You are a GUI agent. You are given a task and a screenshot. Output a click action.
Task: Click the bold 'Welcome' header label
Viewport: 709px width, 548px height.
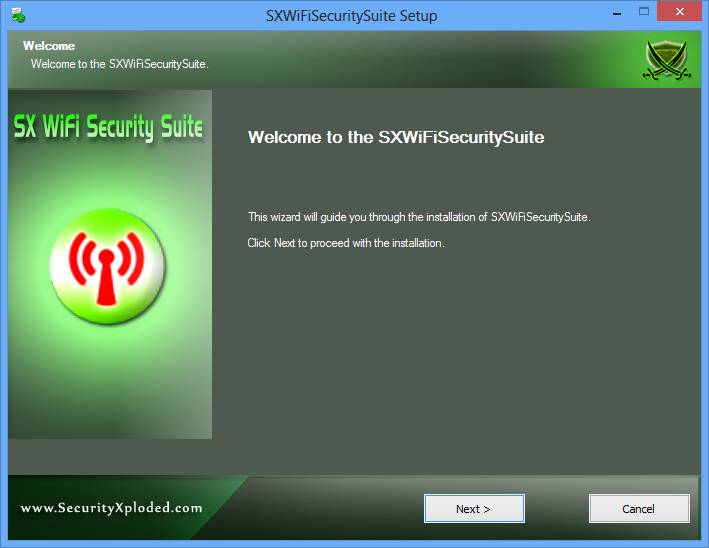(49, 46)
